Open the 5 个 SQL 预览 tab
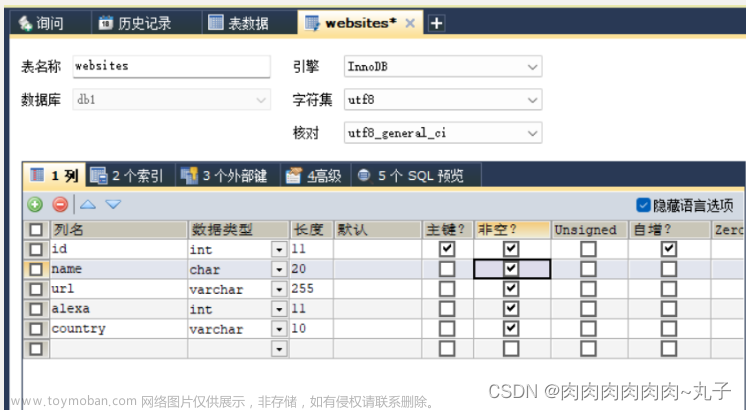The width and height of the screenshot is (746, 410). tap(416, 176)
